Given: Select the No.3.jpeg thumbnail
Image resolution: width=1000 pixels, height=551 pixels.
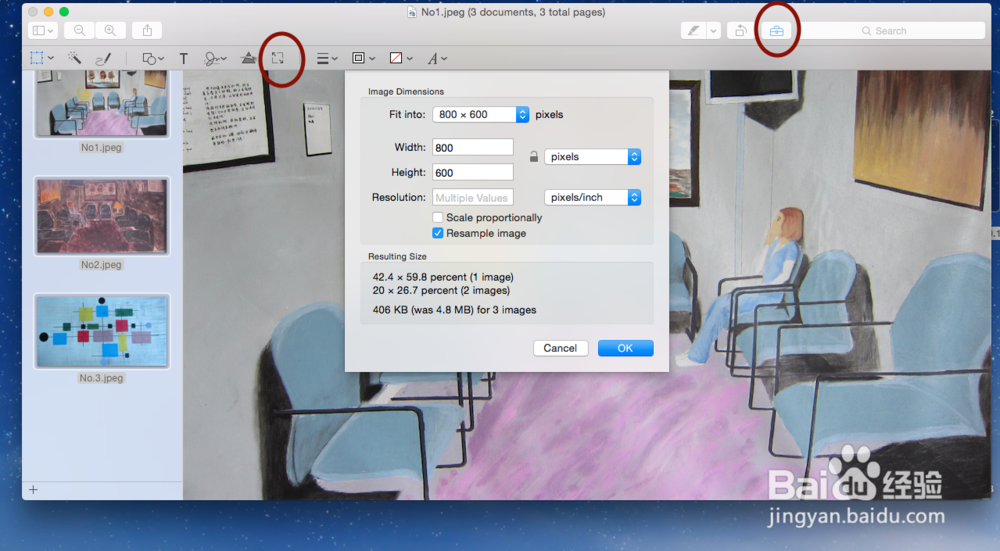Looking at the screenshot, I should click(102, 332).
